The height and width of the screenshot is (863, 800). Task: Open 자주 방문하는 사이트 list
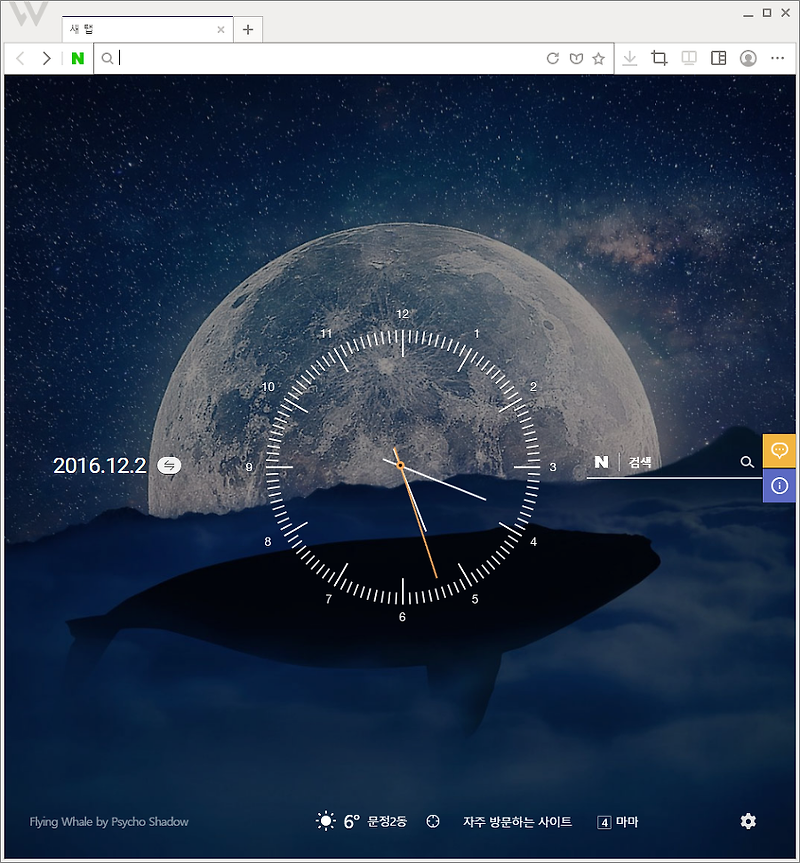click(517, 822)
